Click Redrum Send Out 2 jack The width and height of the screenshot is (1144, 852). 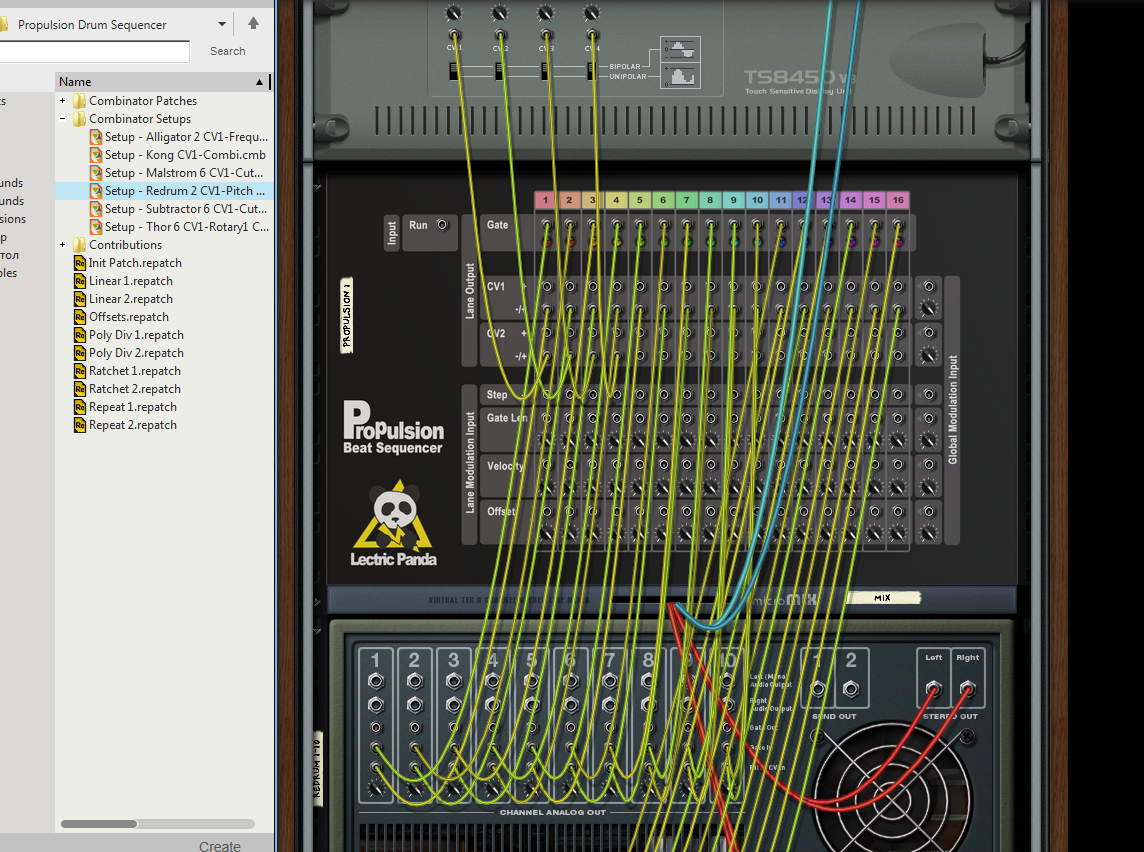tap(851, 689)
